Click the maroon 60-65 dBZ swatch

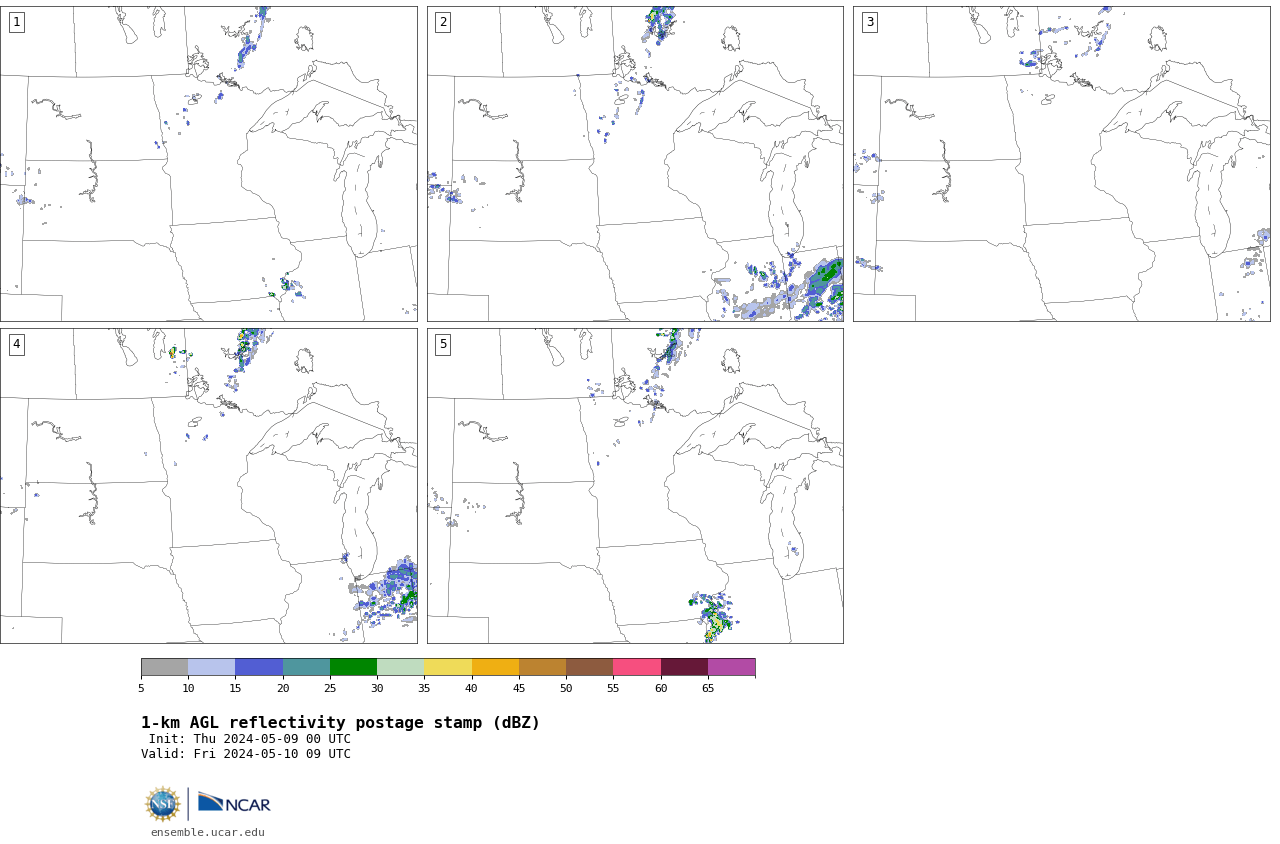684,667
